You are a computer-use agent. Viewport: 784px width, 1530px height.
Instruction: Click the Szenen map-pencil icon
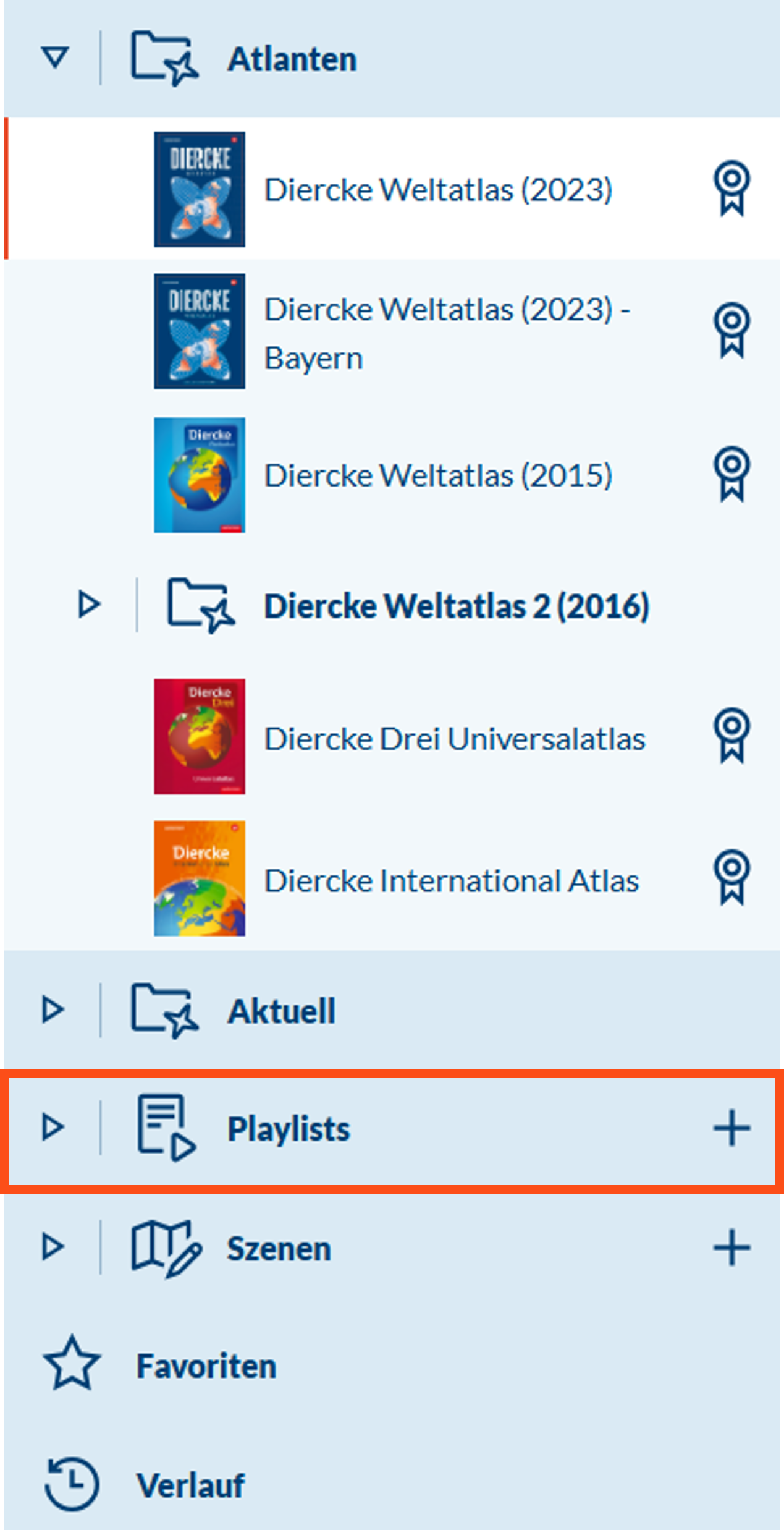pyautogui.click(x=166, y=1248)
